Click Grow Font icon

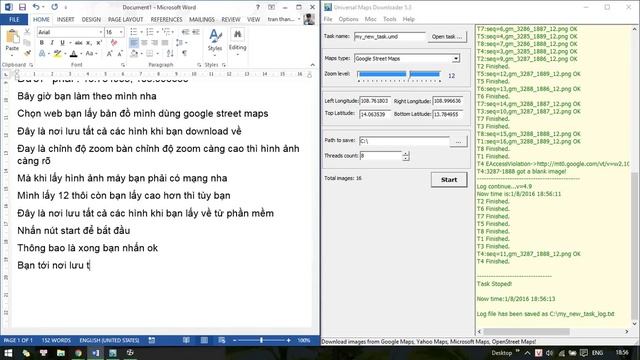tap(109, 53)
